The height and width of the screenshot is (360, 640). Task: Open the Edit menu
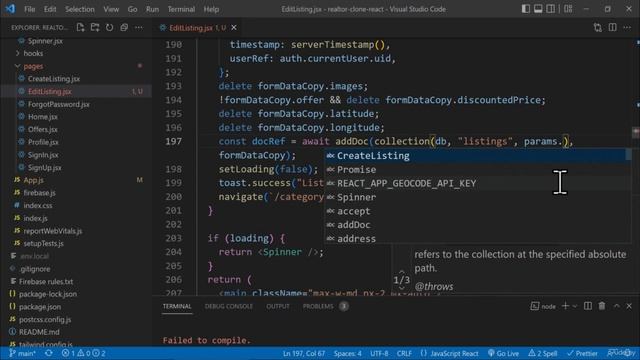coord(50,9)
